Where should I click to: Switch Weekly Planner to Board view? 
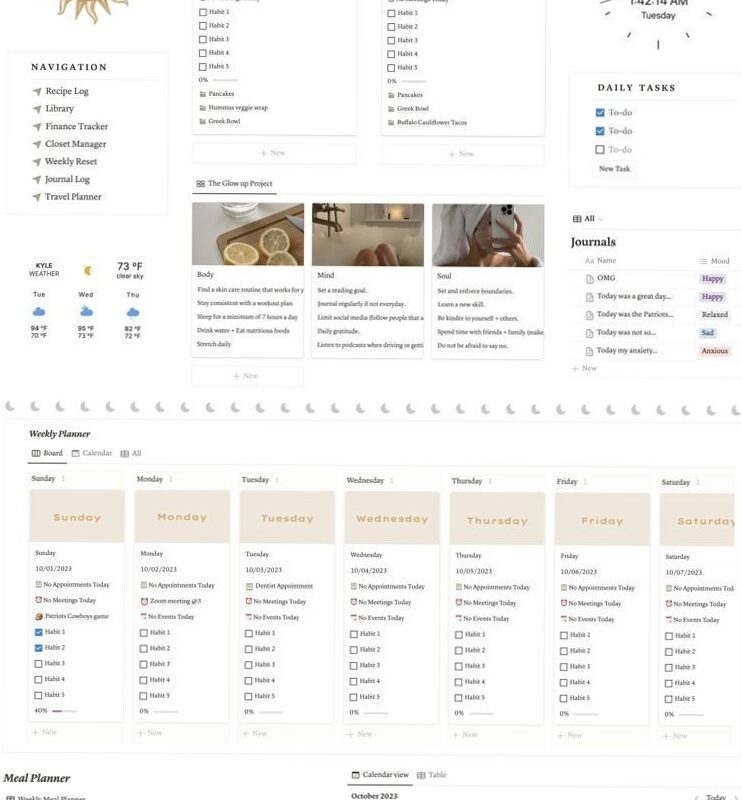point(47,453)
